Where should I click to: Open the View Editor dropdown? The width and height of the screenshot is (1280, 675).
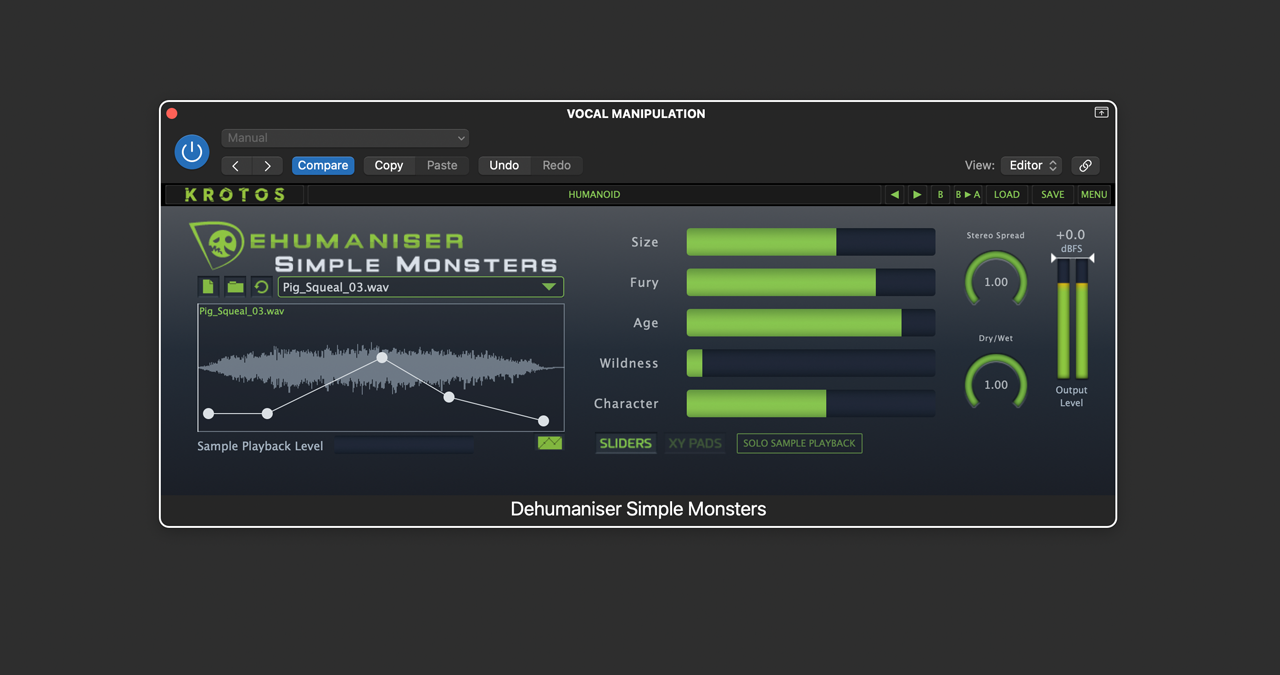(1033, 166)
